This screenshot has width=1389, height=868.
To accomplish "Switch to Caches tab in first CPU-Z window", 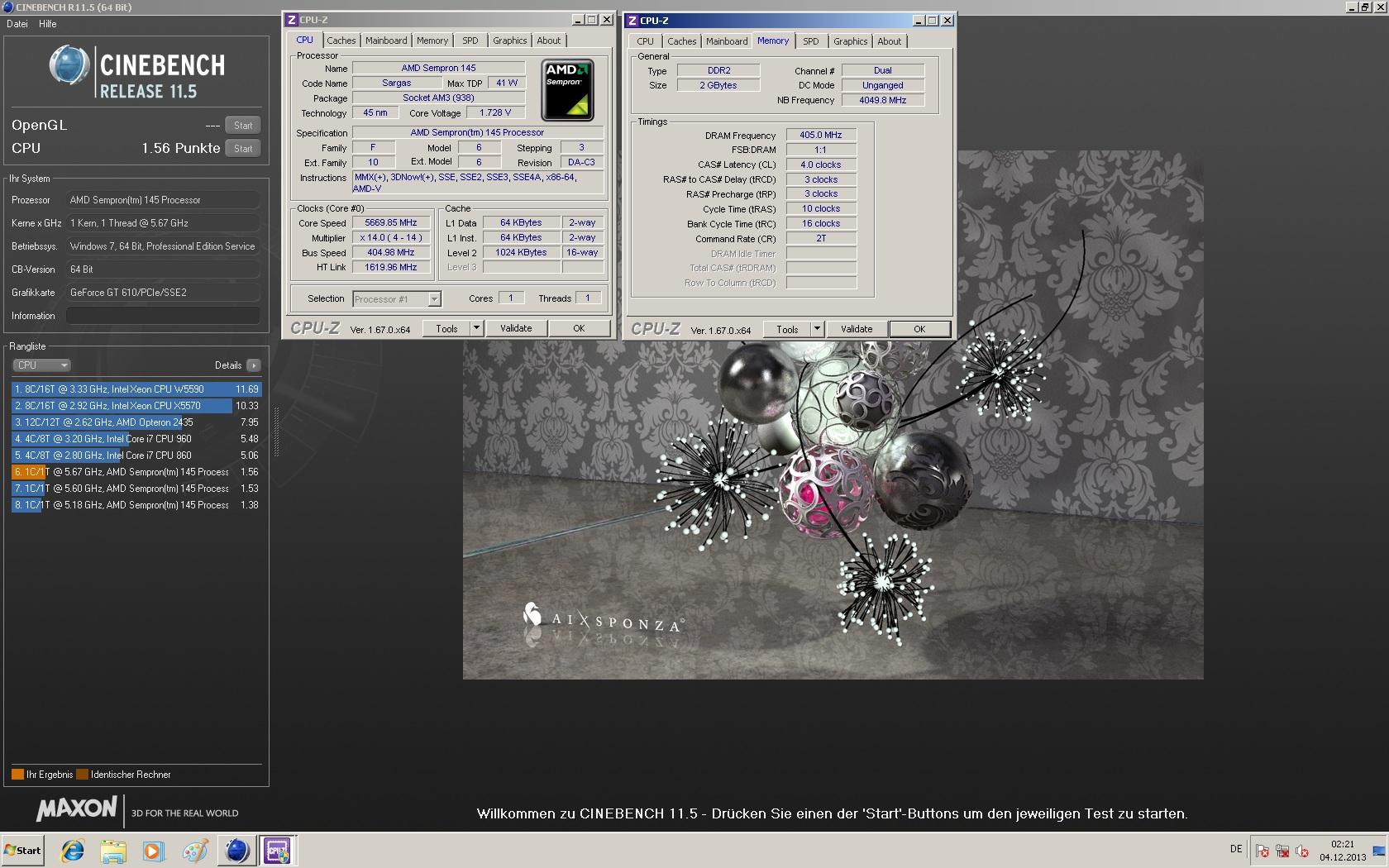I will coord(341,41).
